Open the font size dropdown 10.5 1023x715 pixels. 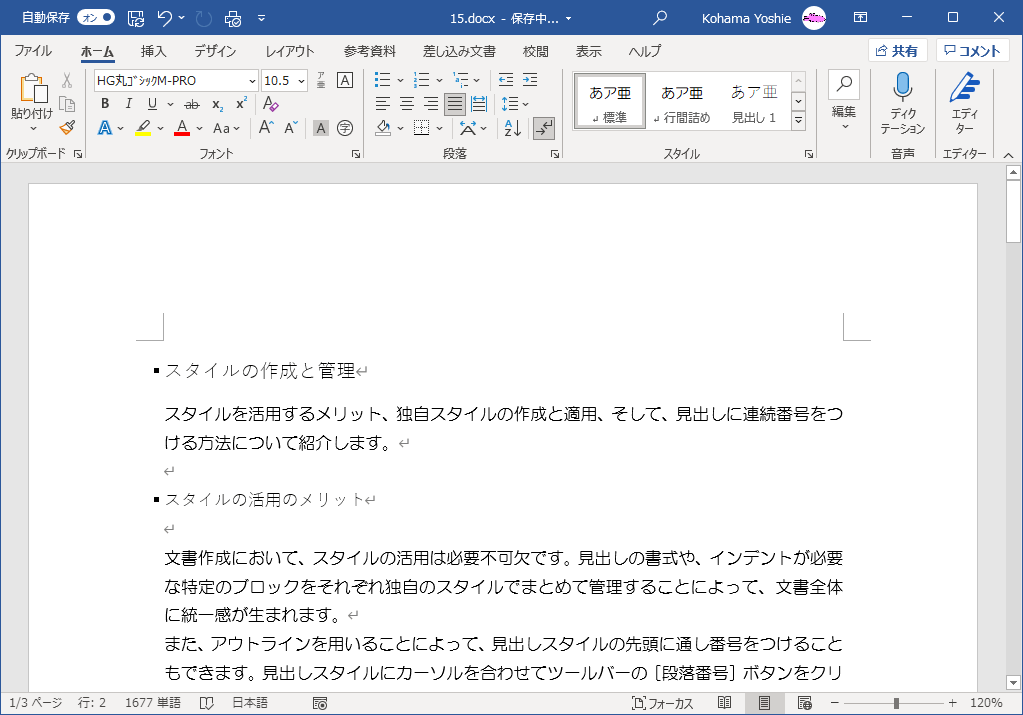click(x=301, y=81)
